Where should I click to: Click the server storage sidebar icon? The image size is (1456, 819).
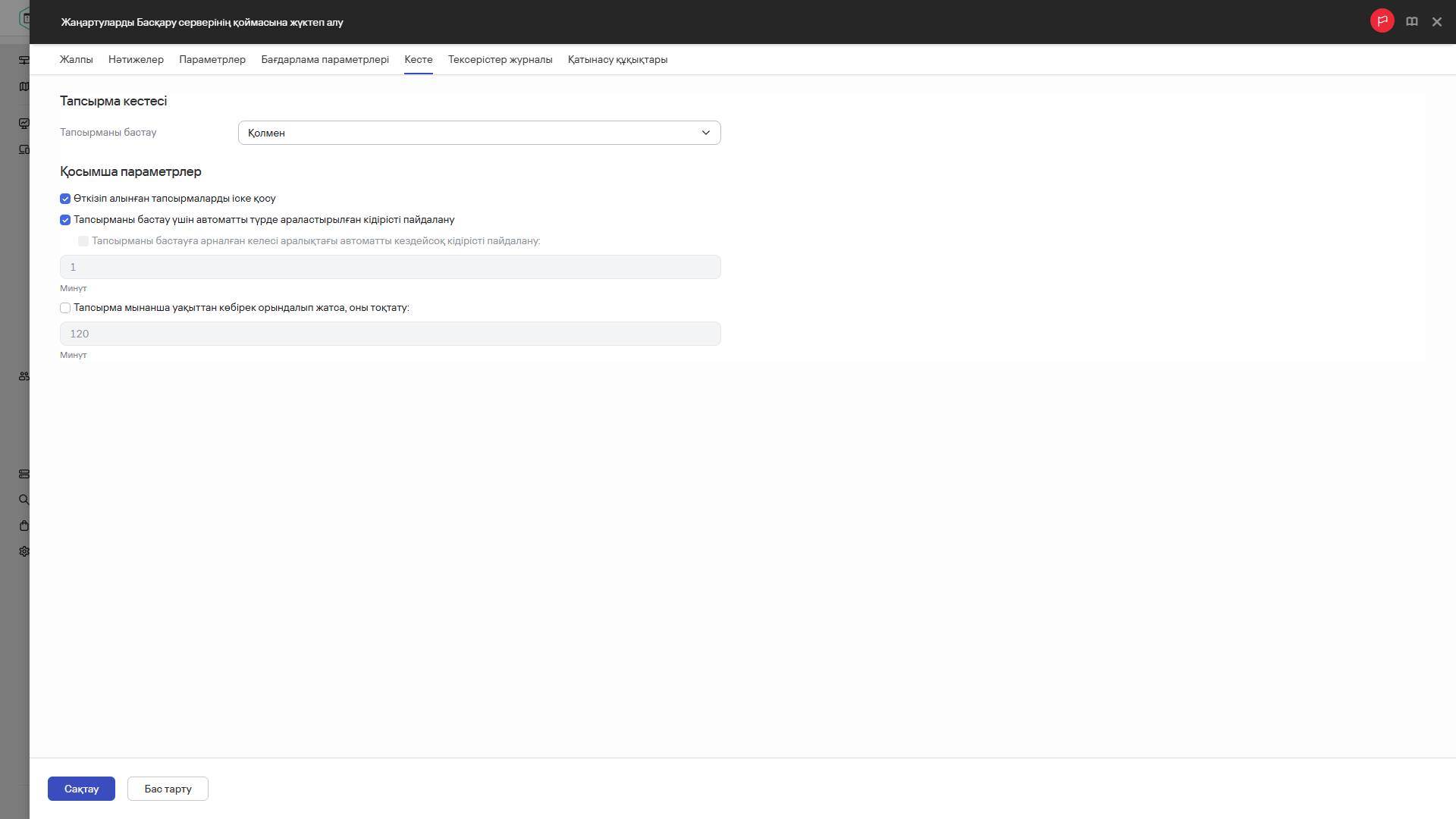tap(24, 474)
